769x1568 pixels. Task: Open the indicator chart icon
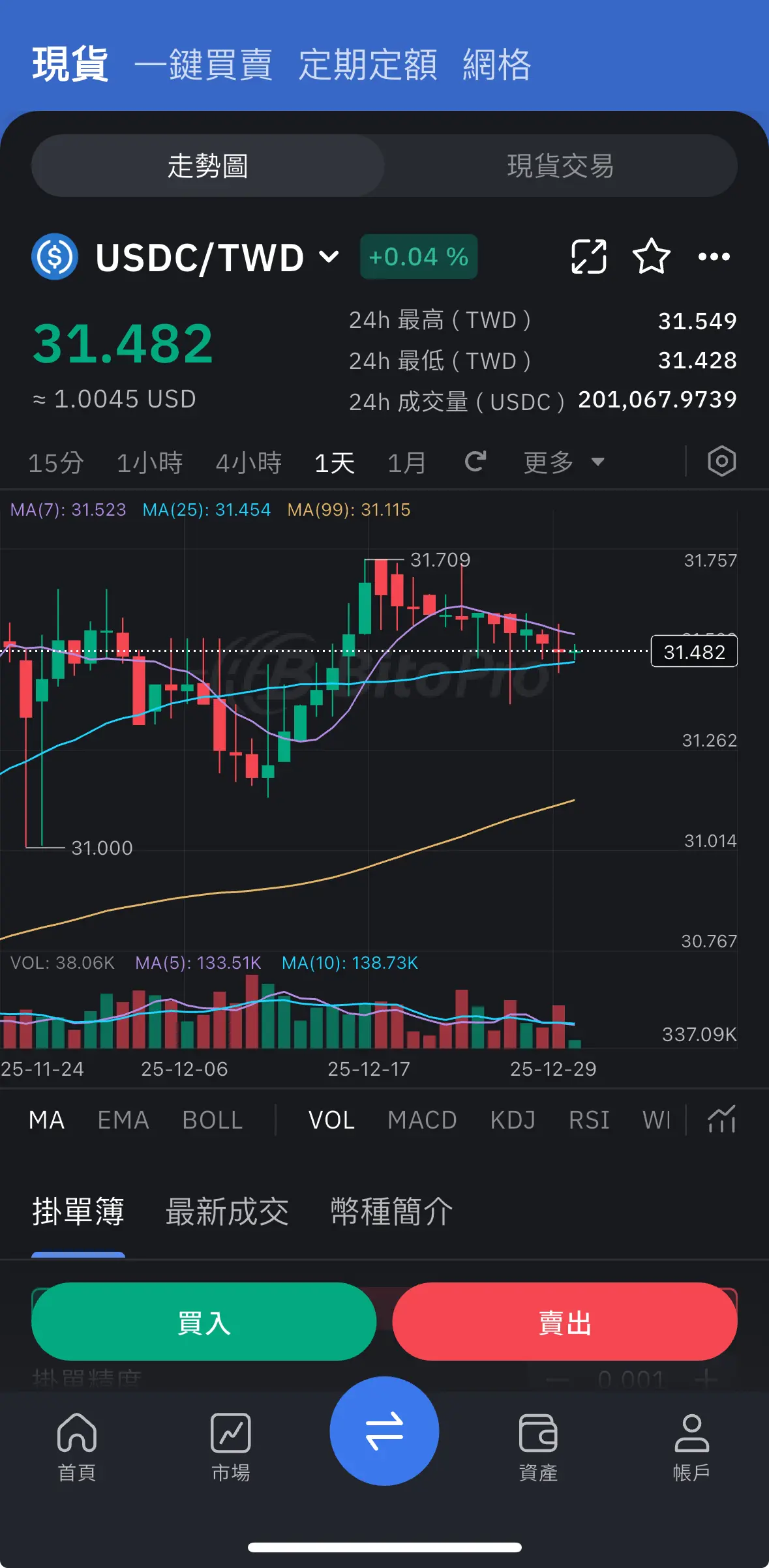point(721,1119)
